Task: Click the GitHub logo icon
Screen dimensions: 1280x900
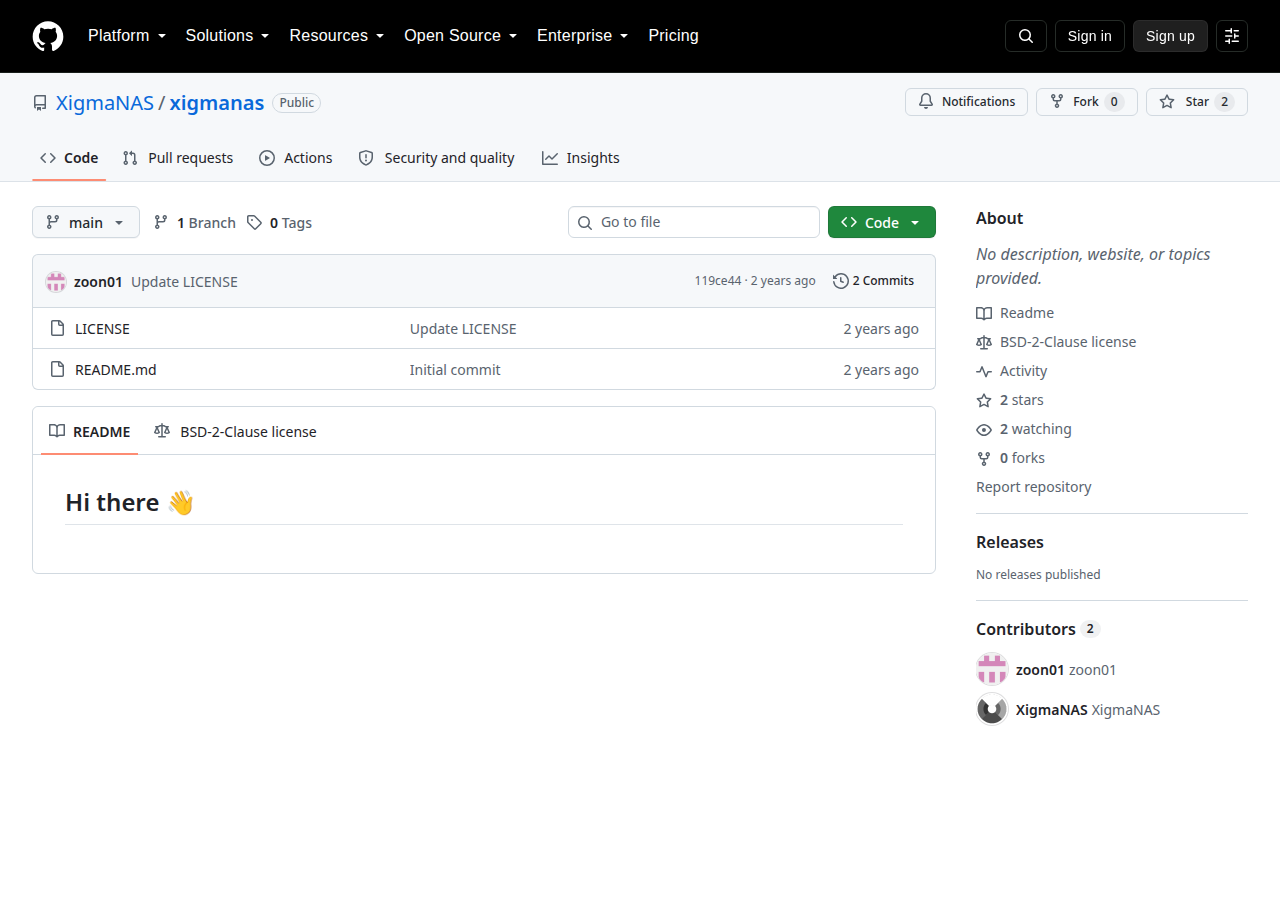Action: tap(48, 36)
